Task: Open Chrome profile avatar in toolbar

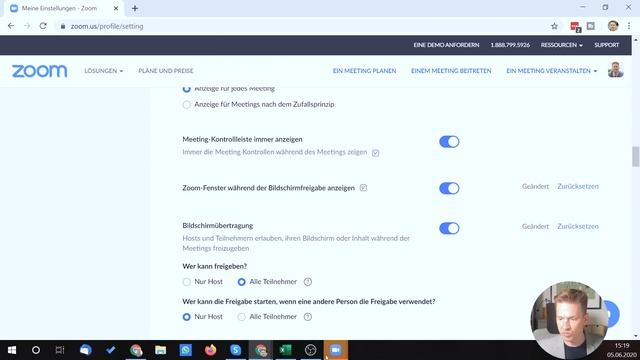Action: [613, 26]
